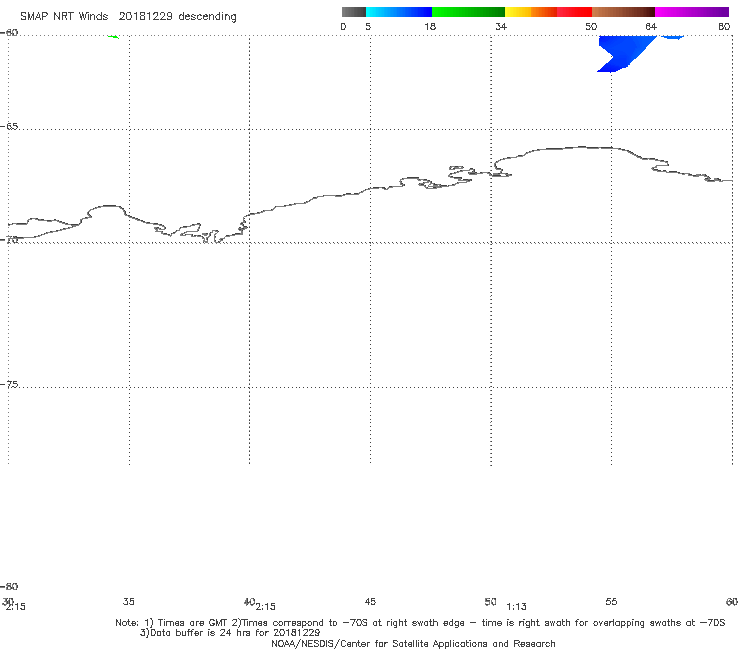This screenshot has height=650, width=740.
Task: Pick the brown segment of the color bar
Action: pos(623,12)
